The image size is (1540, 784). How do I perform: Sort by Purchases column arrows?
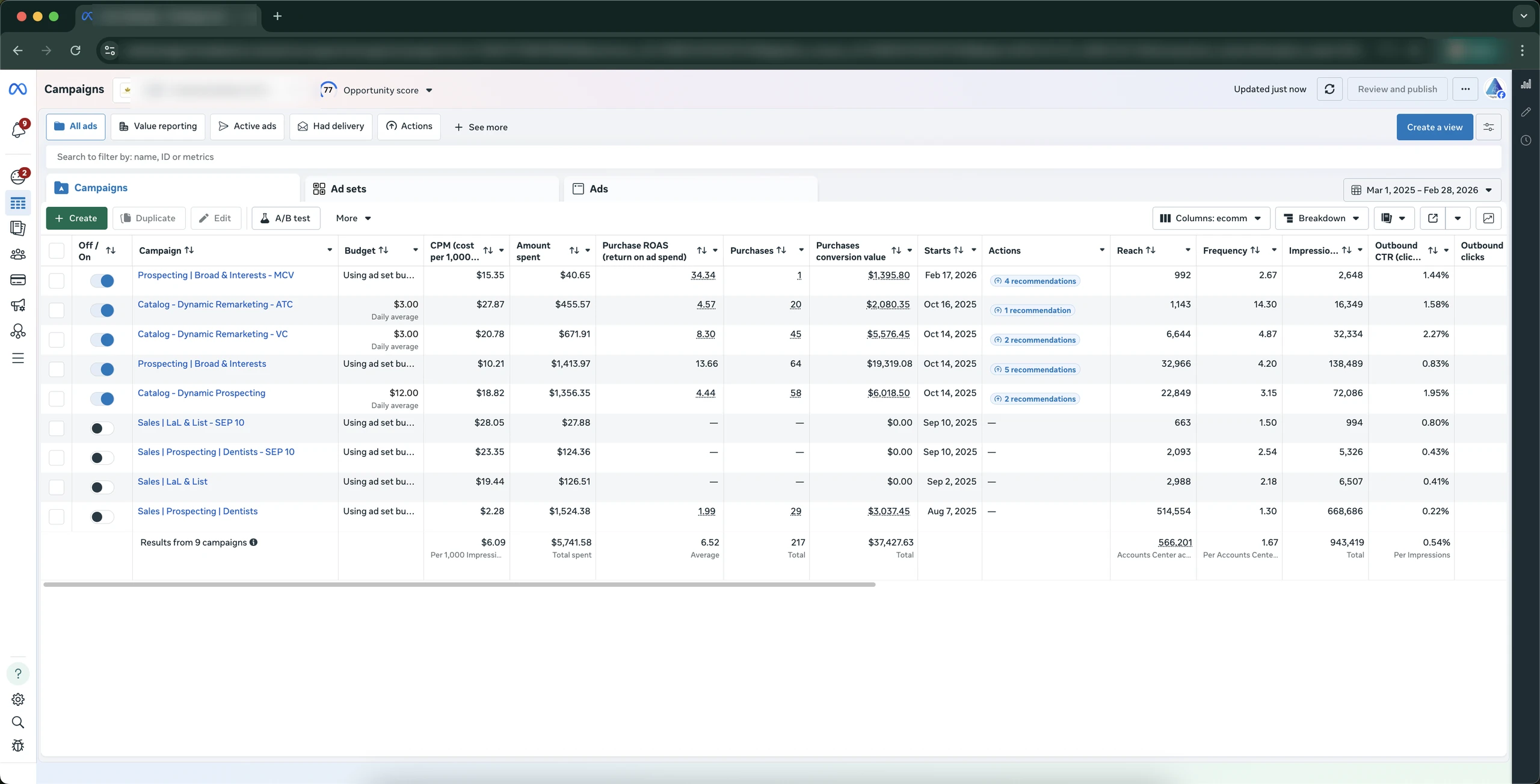[781, 250]
